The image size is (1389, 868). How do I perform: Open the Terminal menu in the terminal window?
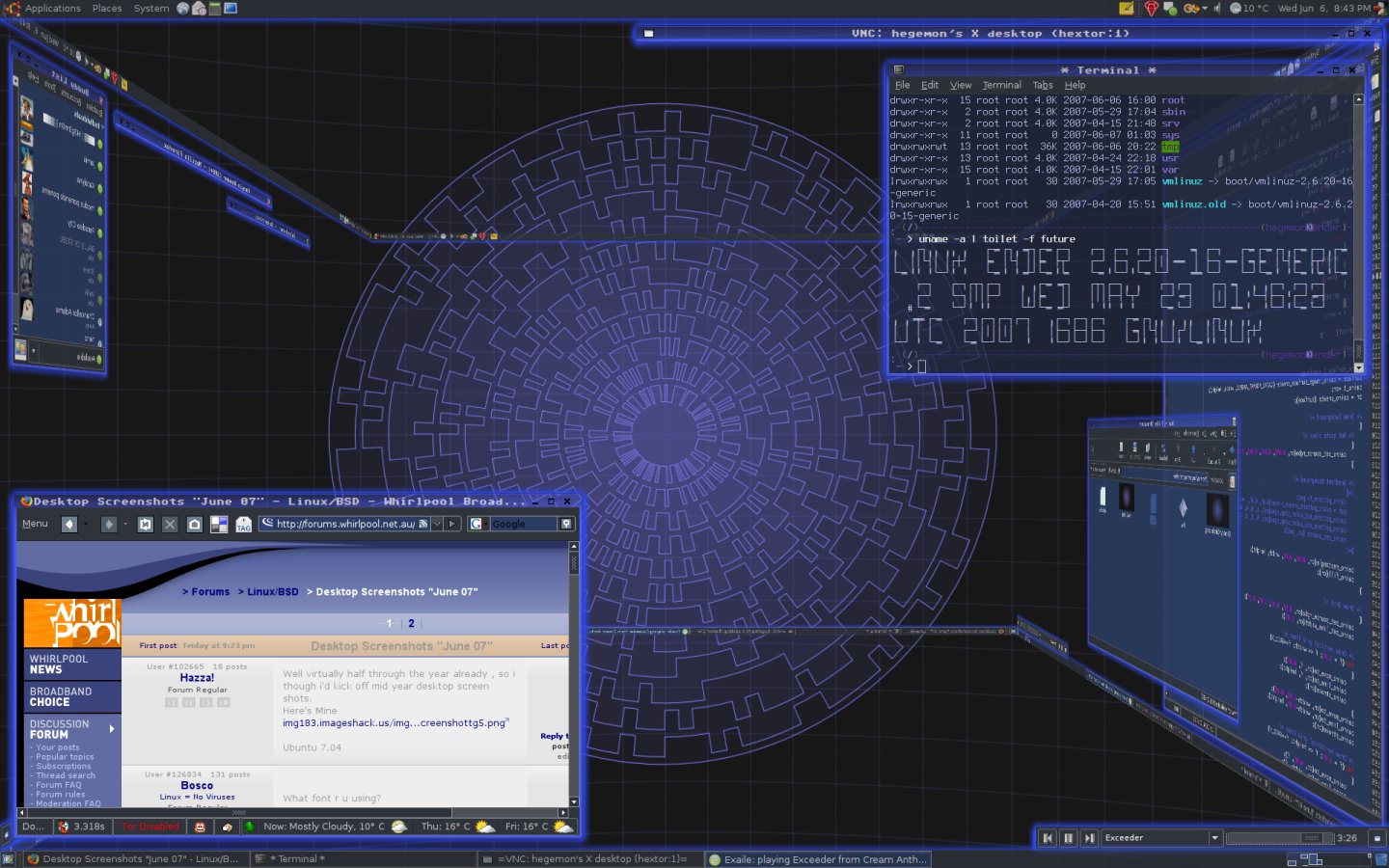pos(1002,85)
